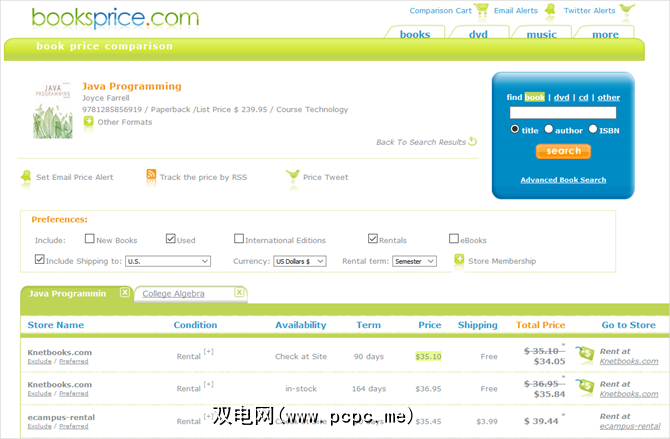The image size is (670, 439).
Task: Close the Java Programmin tab with X
Action: point(125,292)
